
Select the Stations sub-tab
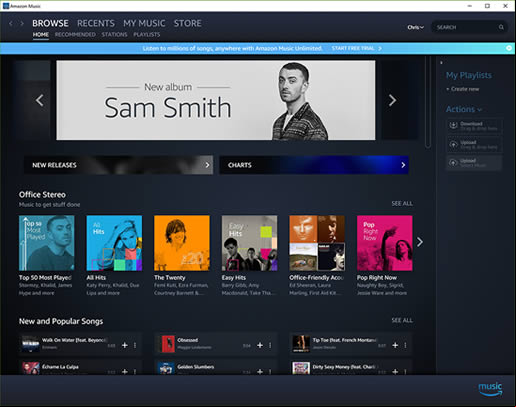114,34
